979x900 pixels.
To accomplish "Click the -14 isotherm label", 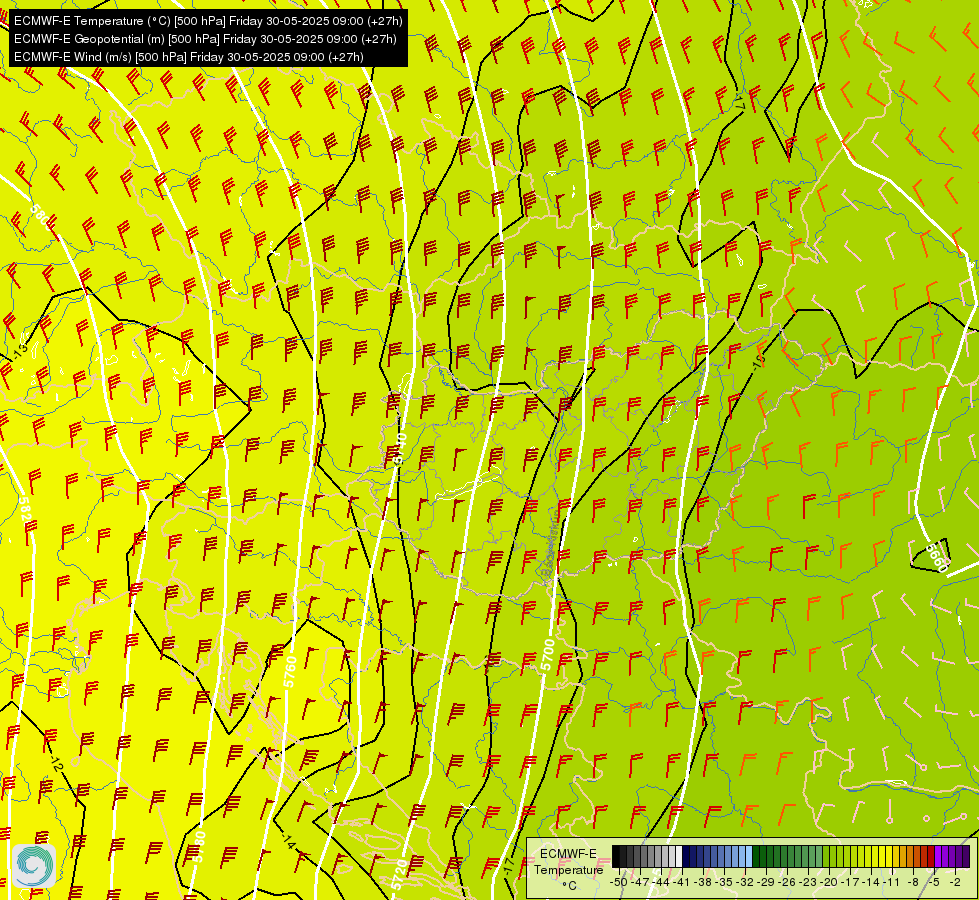I will pos(288,841).
